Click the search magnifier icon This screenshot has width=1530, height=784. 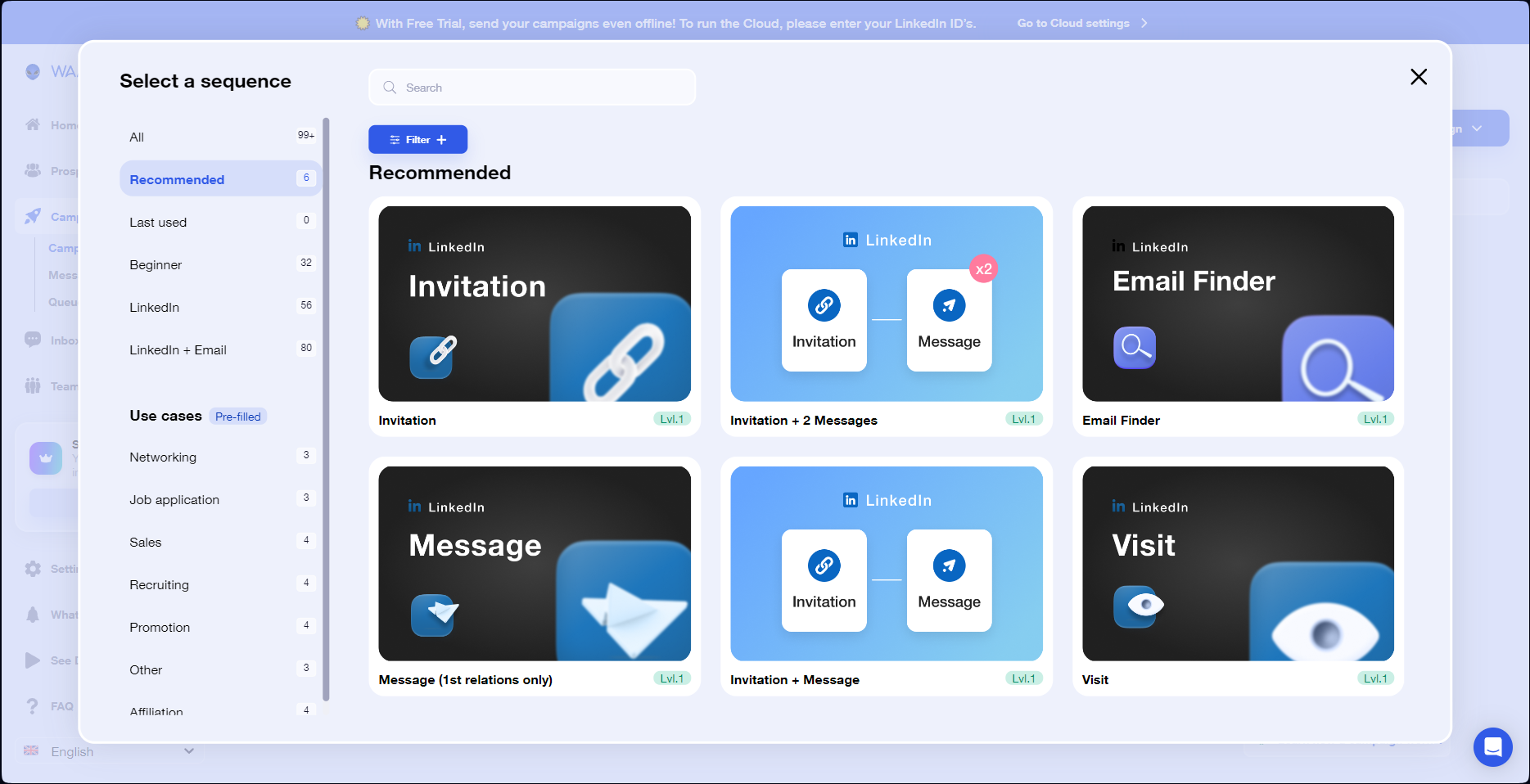pos(390,88)
